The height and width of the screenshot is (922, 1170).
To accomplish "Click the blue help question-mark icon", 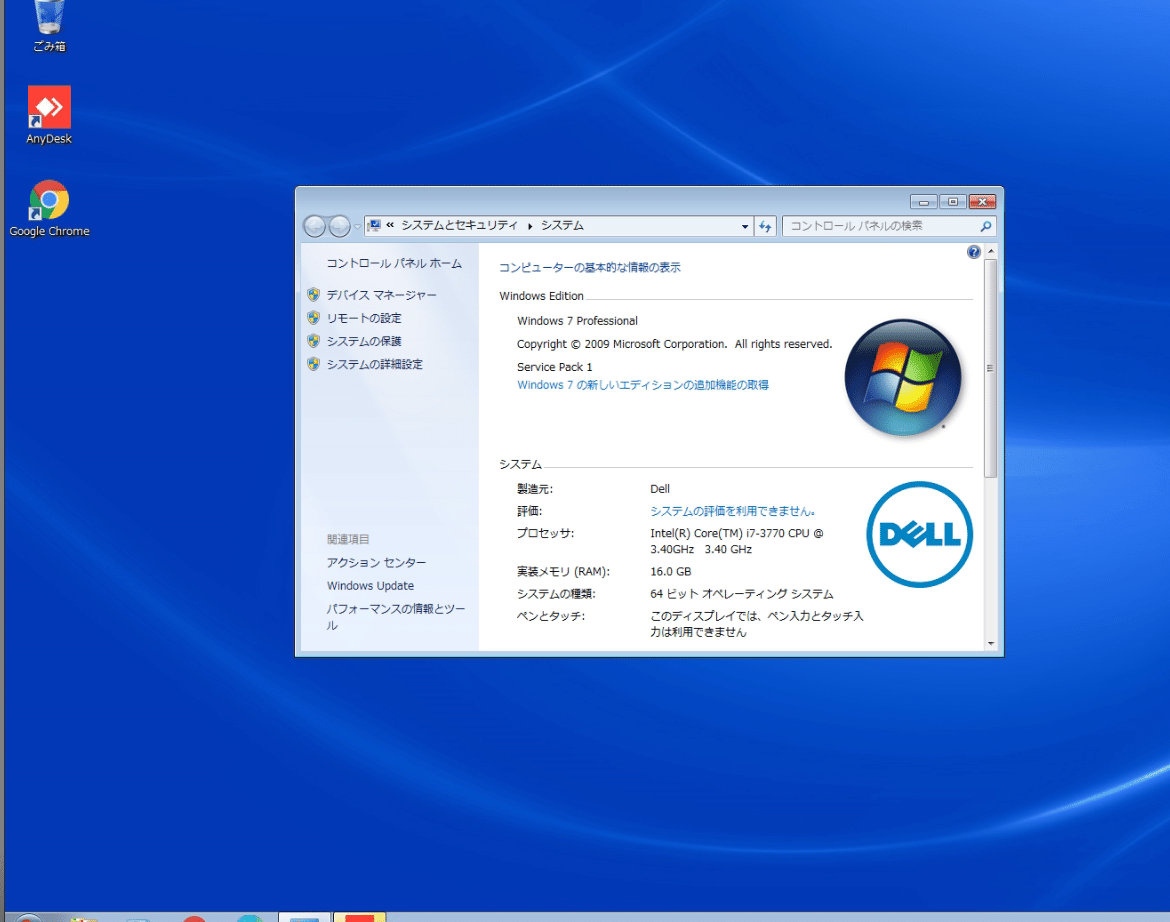I will pyautogui.click(x=973, y=251).
